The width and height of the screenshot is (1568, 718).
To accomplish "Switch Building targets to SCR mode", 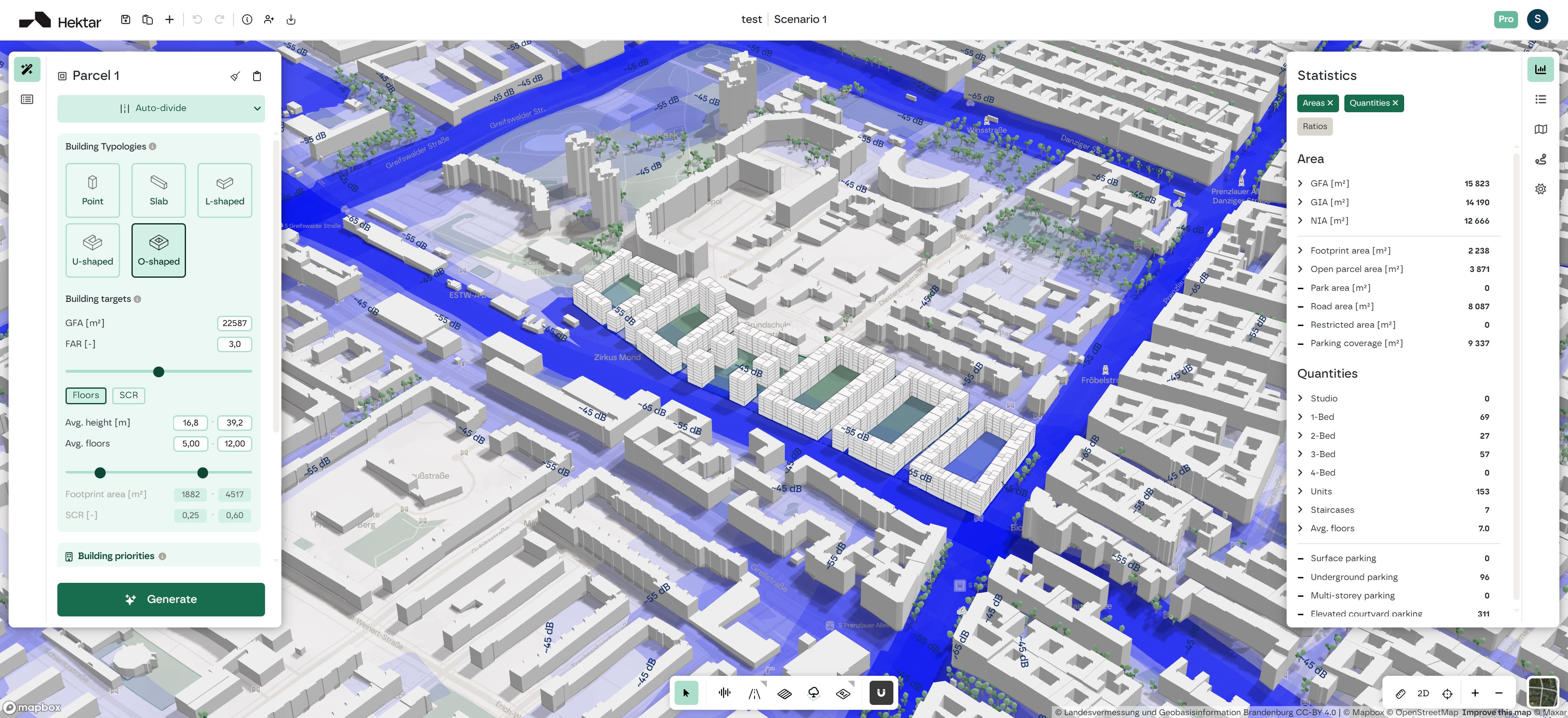I will [x=129, y=396].
